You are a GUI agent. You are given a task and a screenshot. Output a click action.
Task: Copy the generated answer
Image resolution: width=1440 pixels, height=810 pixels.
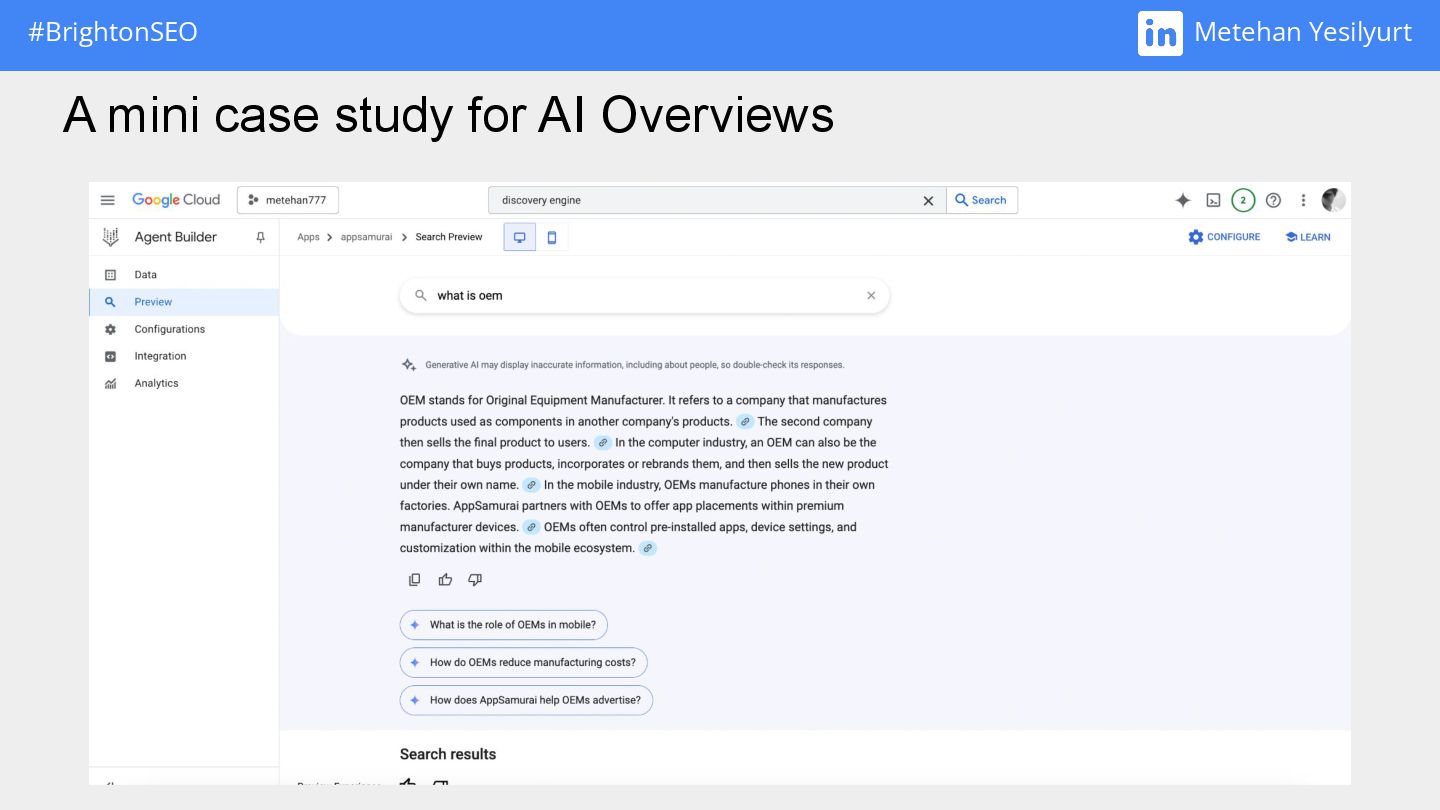[x=415, y=580]
